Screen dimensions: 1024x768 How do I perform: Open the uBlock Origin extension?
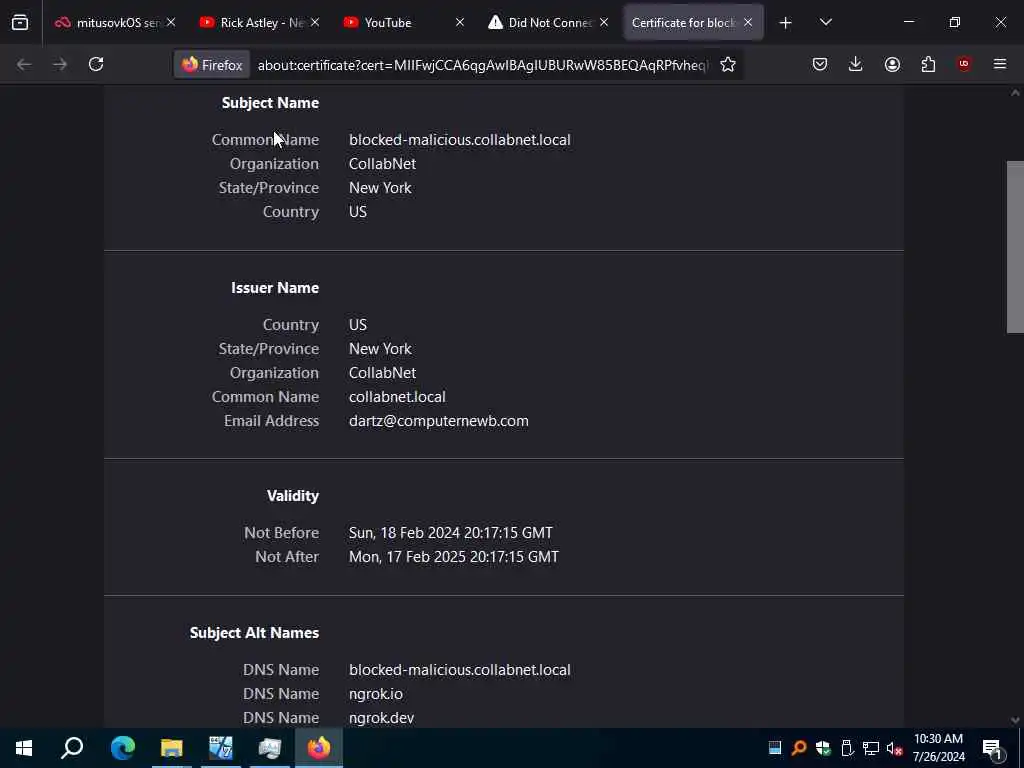pos(964,64)
